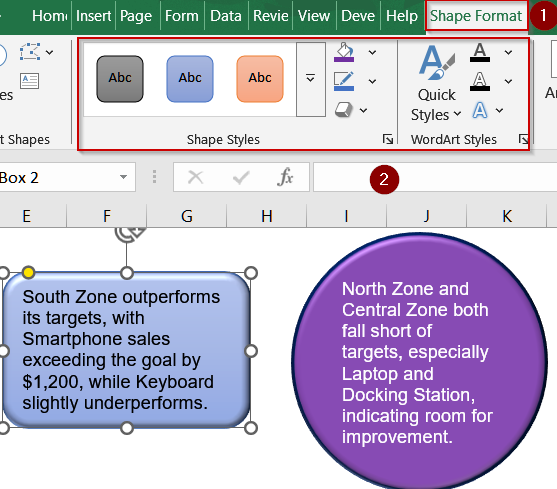Expand the Shape Effects dropdown arrow
Viewport: 557px width, 489px height.
coord(363,110)
